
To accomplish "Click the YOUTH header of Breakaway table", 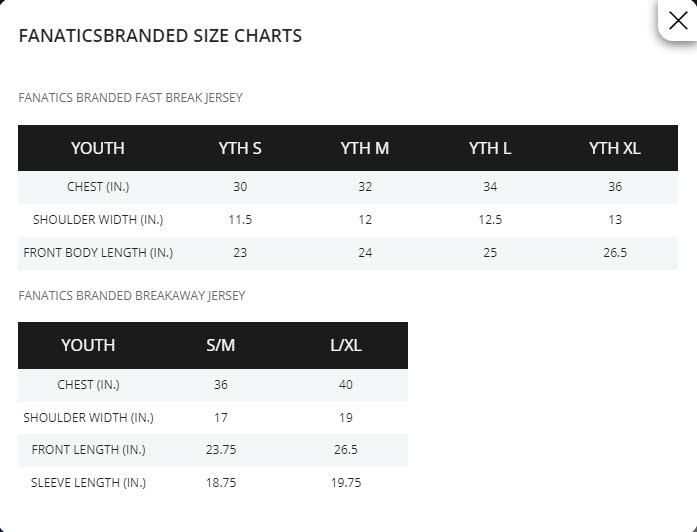I will (x=88, y=345).
